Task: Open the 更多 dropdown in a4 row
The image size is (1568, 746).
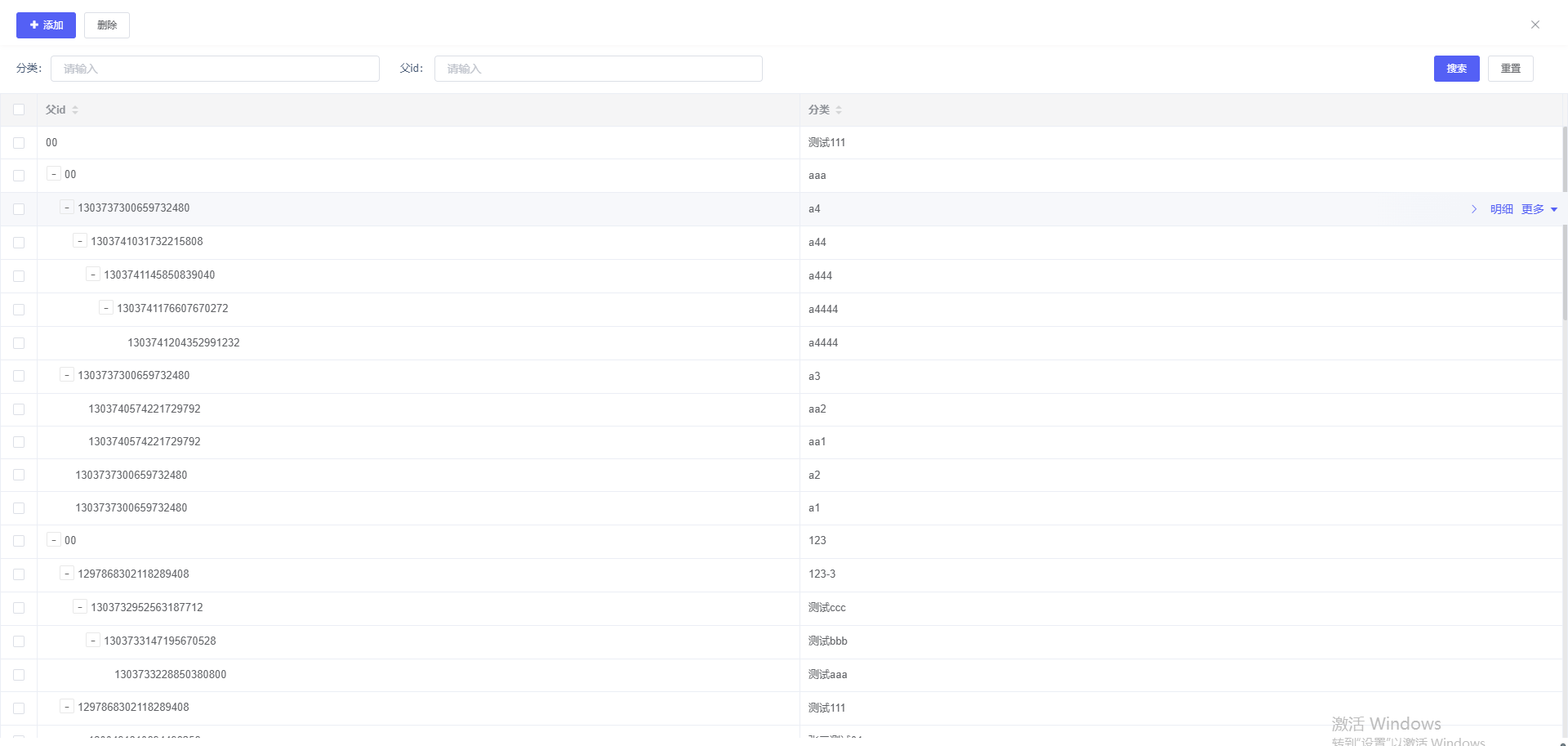Action: click(1539, 209)
